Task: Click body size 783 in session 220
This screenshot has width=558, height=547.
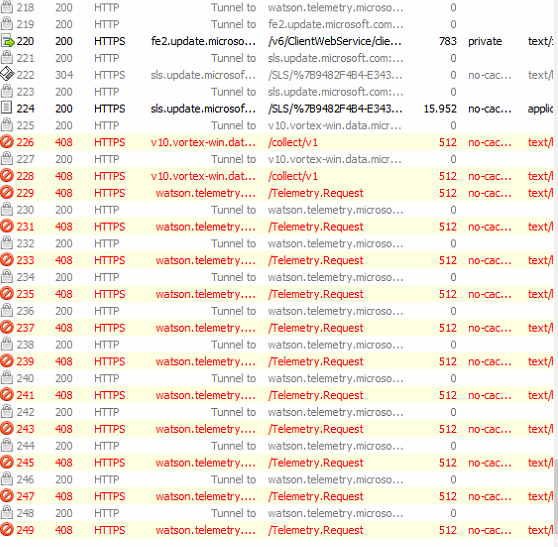Action: (x=448, y=41)
